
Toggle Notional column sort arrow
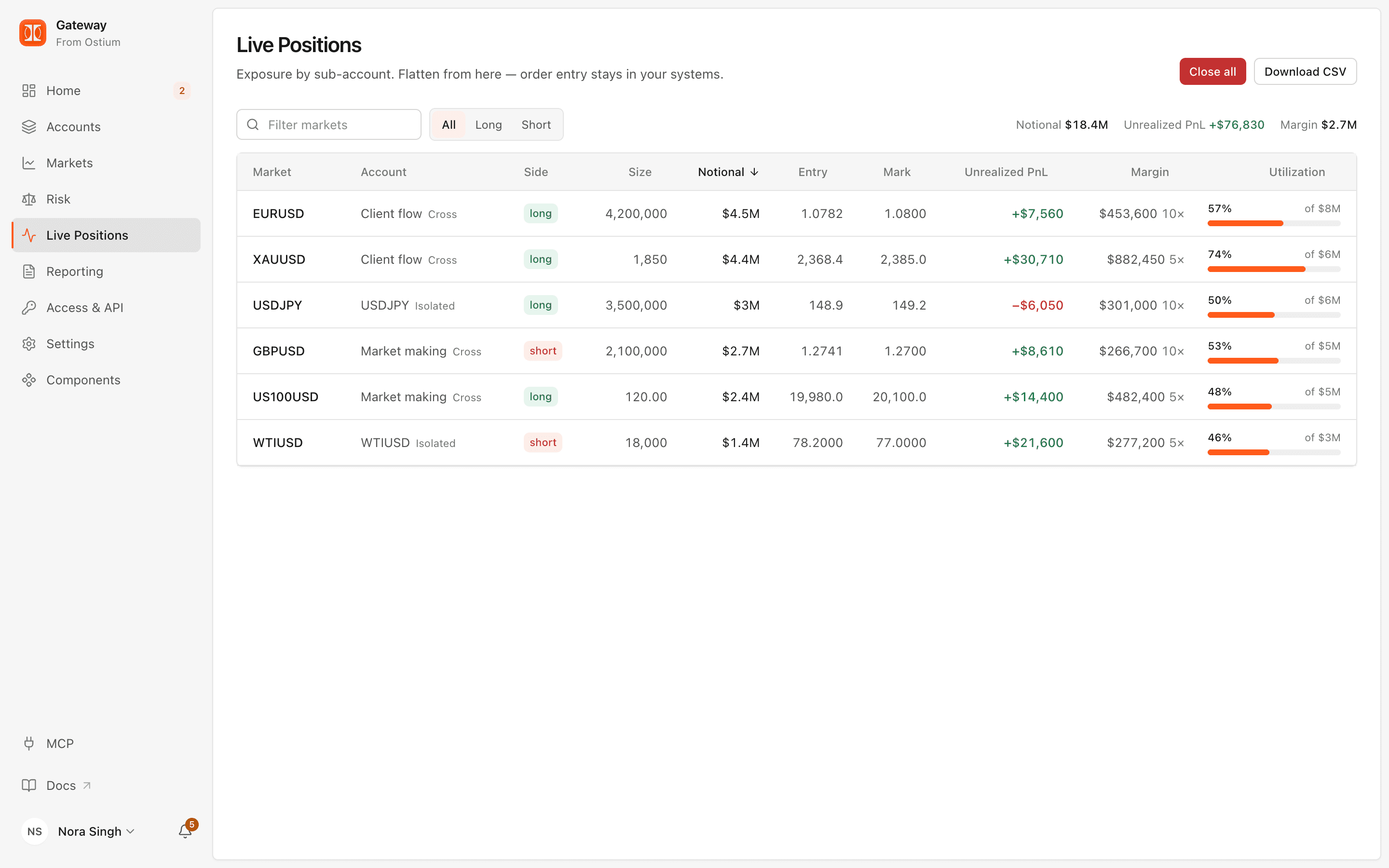pos(754,172)
